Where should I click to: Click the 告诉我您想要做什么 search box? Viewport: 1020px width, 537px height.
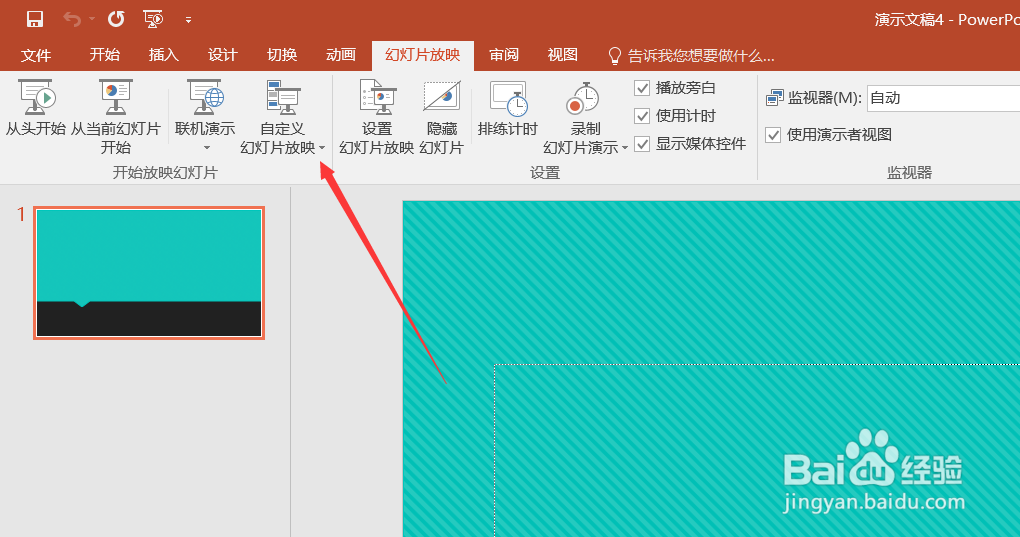pyautogui.click(x=701, y=56)
